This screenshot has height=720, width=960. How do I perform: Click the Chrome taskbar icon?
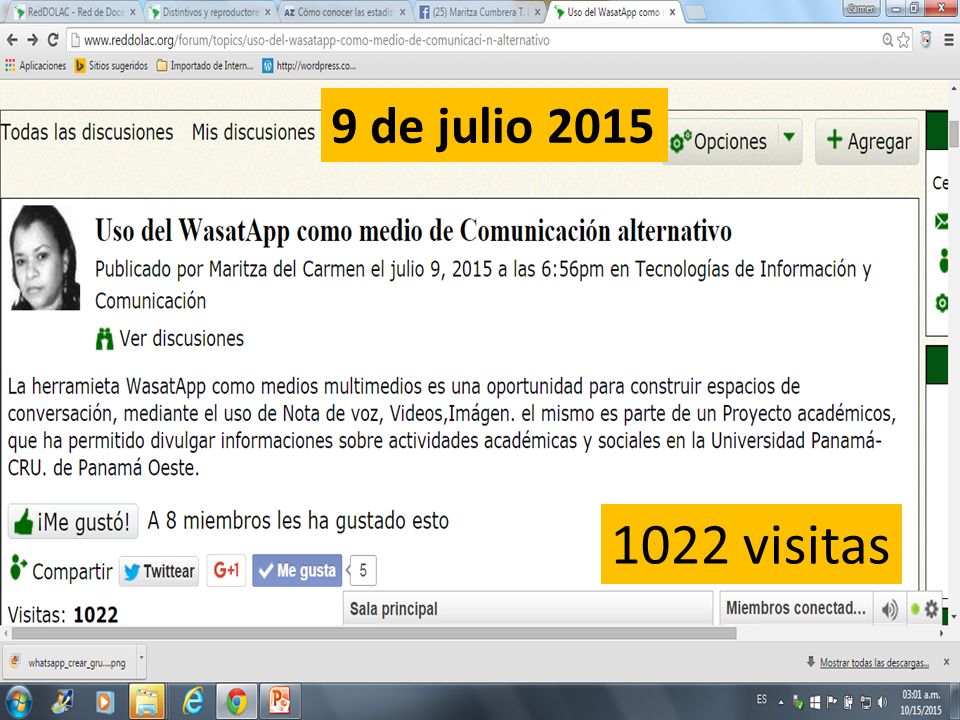click(x=236, y=702)
